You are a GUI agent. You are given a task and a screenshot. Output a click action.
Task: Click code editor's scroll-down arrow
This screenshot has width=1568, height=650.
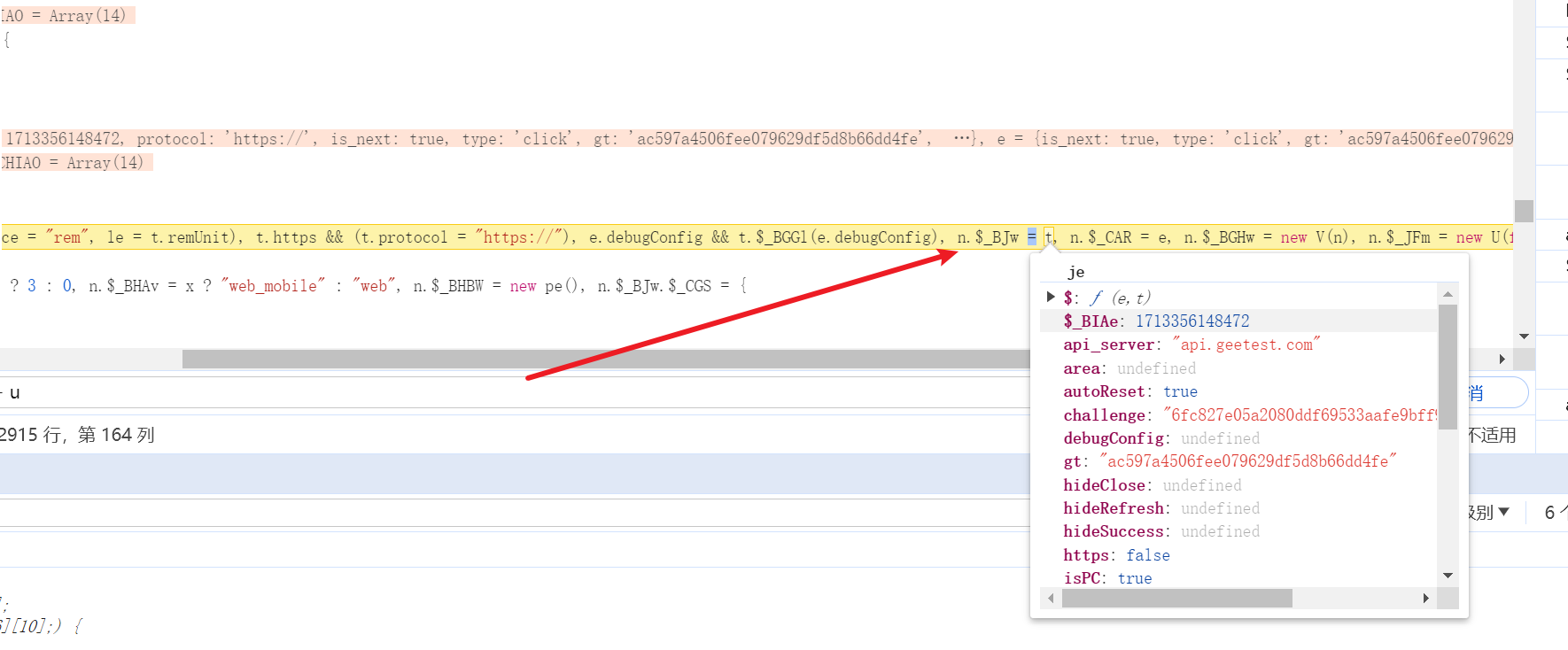(1524, 337)
